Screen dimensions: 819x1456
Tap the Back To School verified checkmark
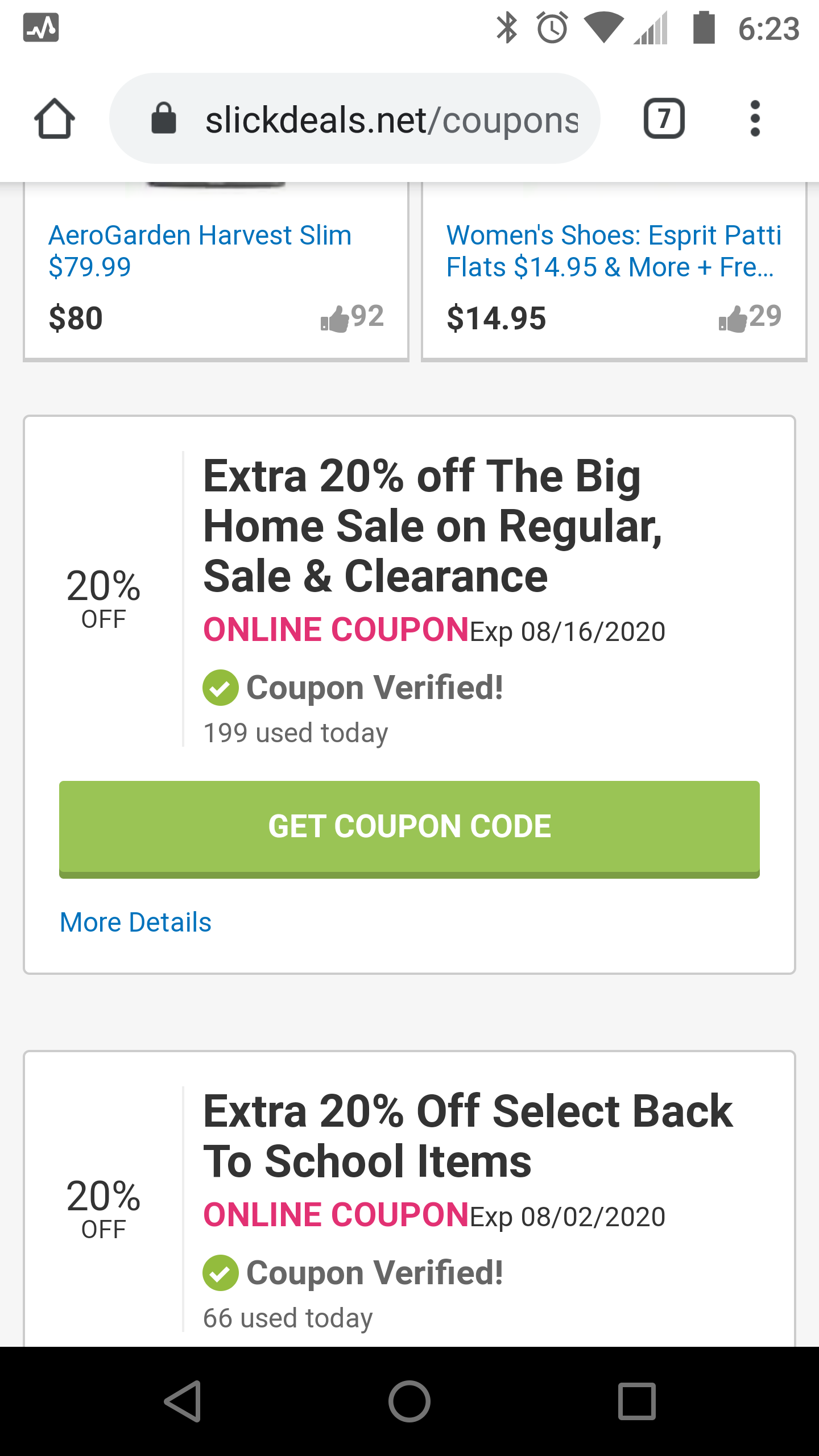[220, 1273]
